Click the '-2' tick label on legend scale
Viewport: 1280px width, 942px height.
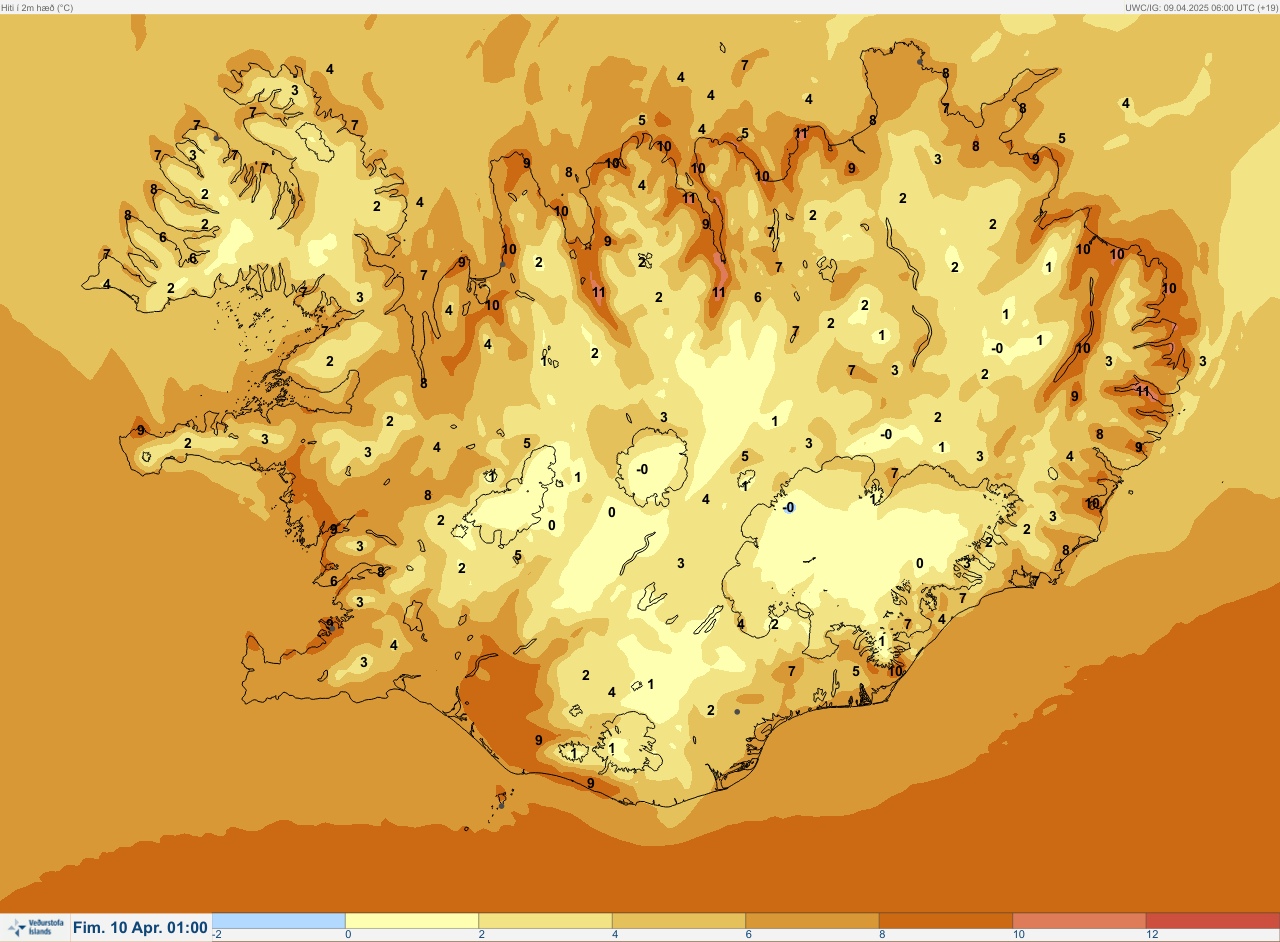click(217, 934)
